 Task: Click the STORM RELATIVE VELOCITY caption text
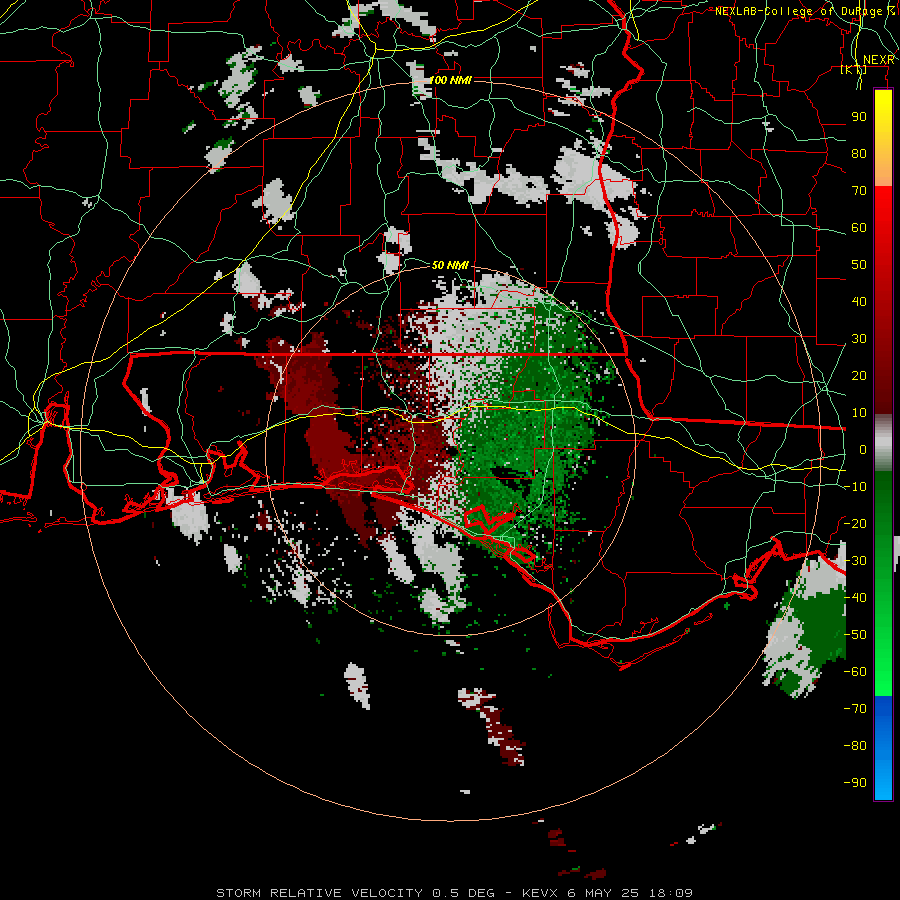tap(319, 893)
